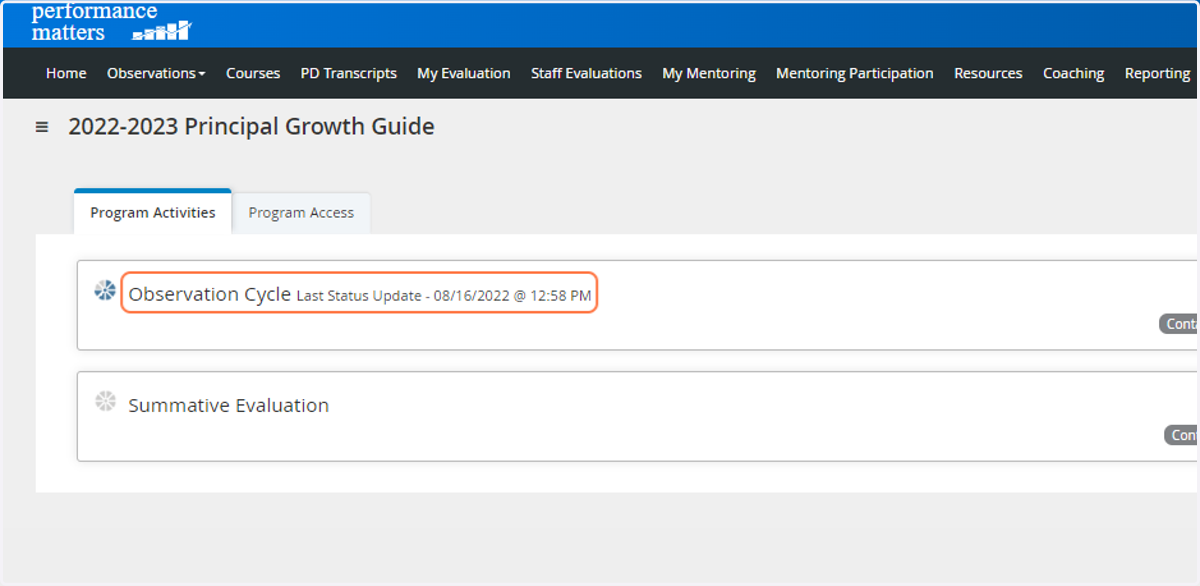
Task: Open Staff Evaluations
Action: click(586, 73)
